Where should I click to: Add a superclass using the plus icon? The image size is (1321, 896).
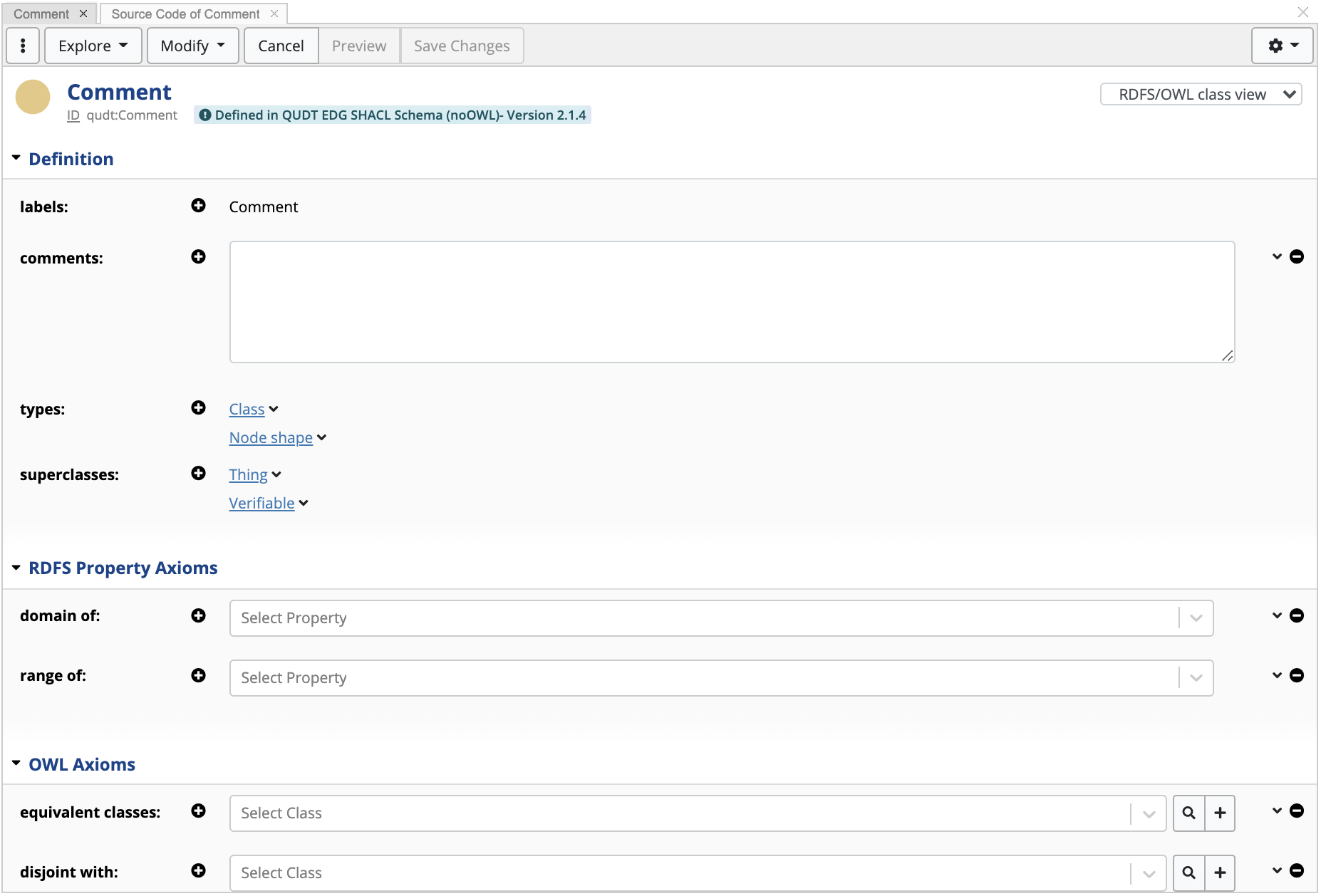click(198, 473)
